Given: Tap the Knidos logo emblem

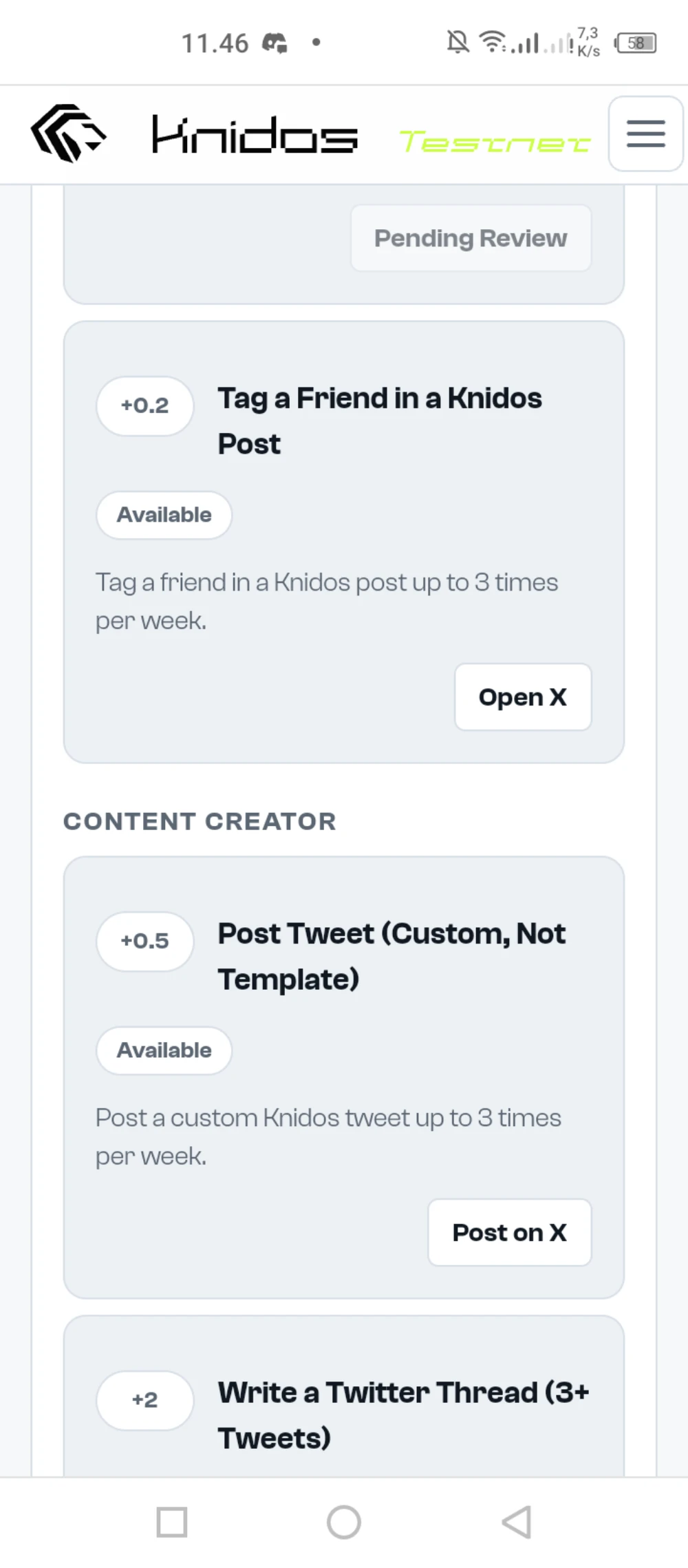Looking at the screenshot, I should coord(69,134).
